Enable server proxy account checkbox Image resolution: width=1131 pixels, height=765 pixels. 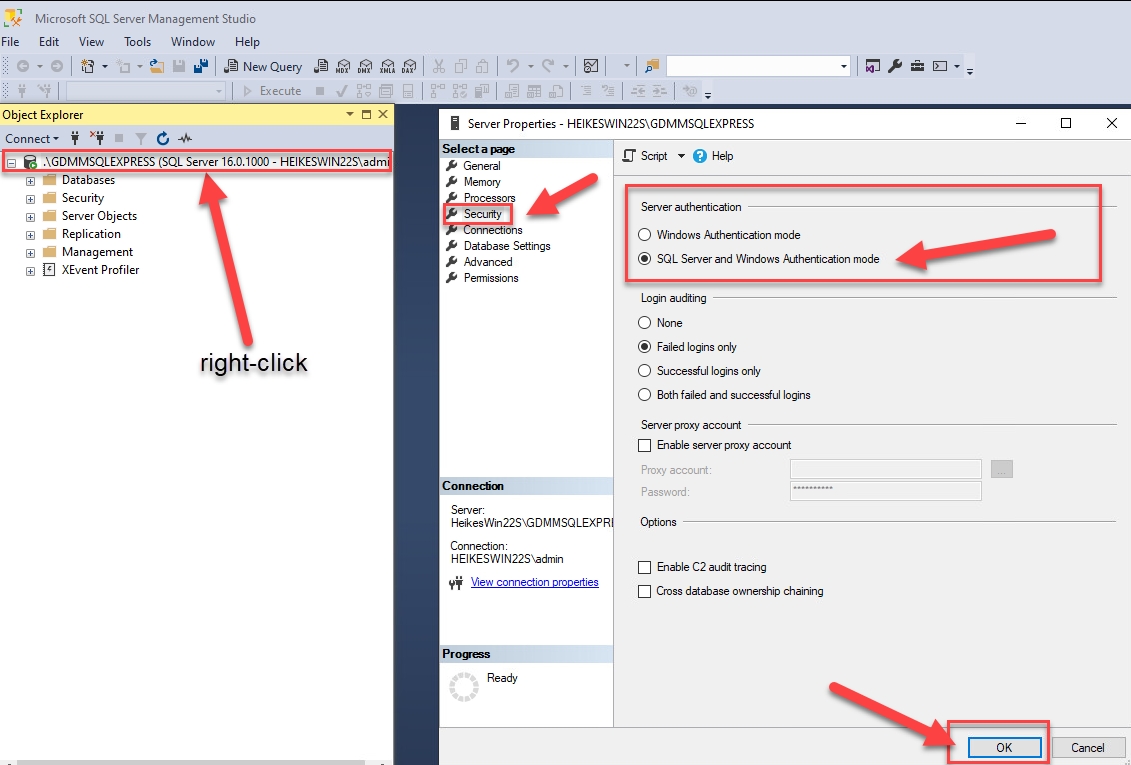point(645,446)
